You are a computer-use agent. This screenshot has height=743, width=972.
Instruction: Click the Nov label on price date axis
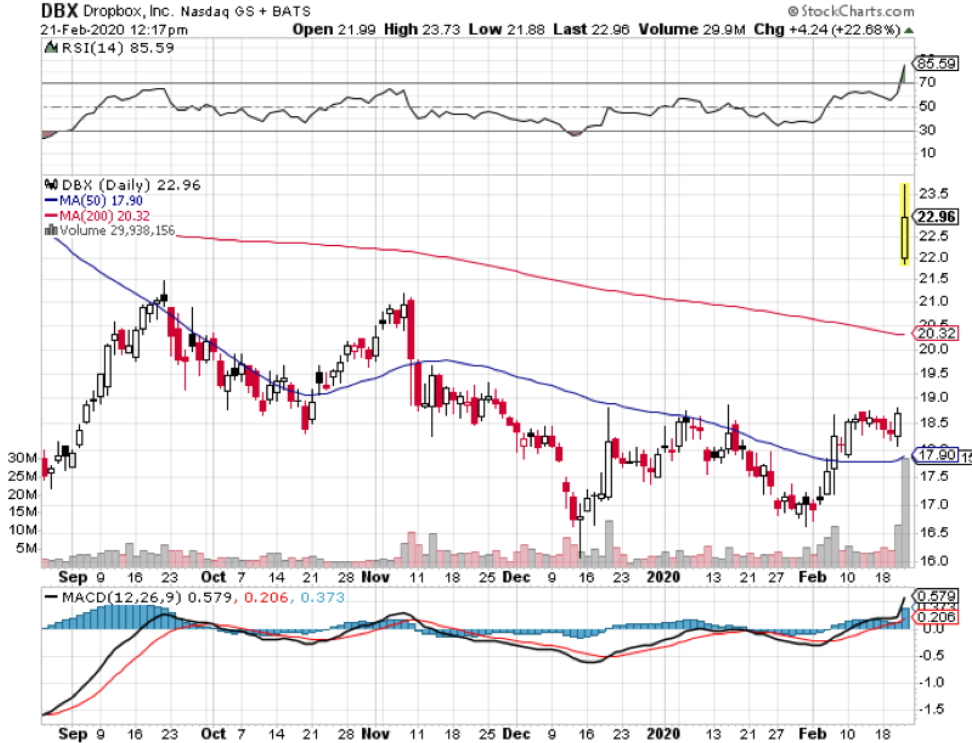coord(375,578)
